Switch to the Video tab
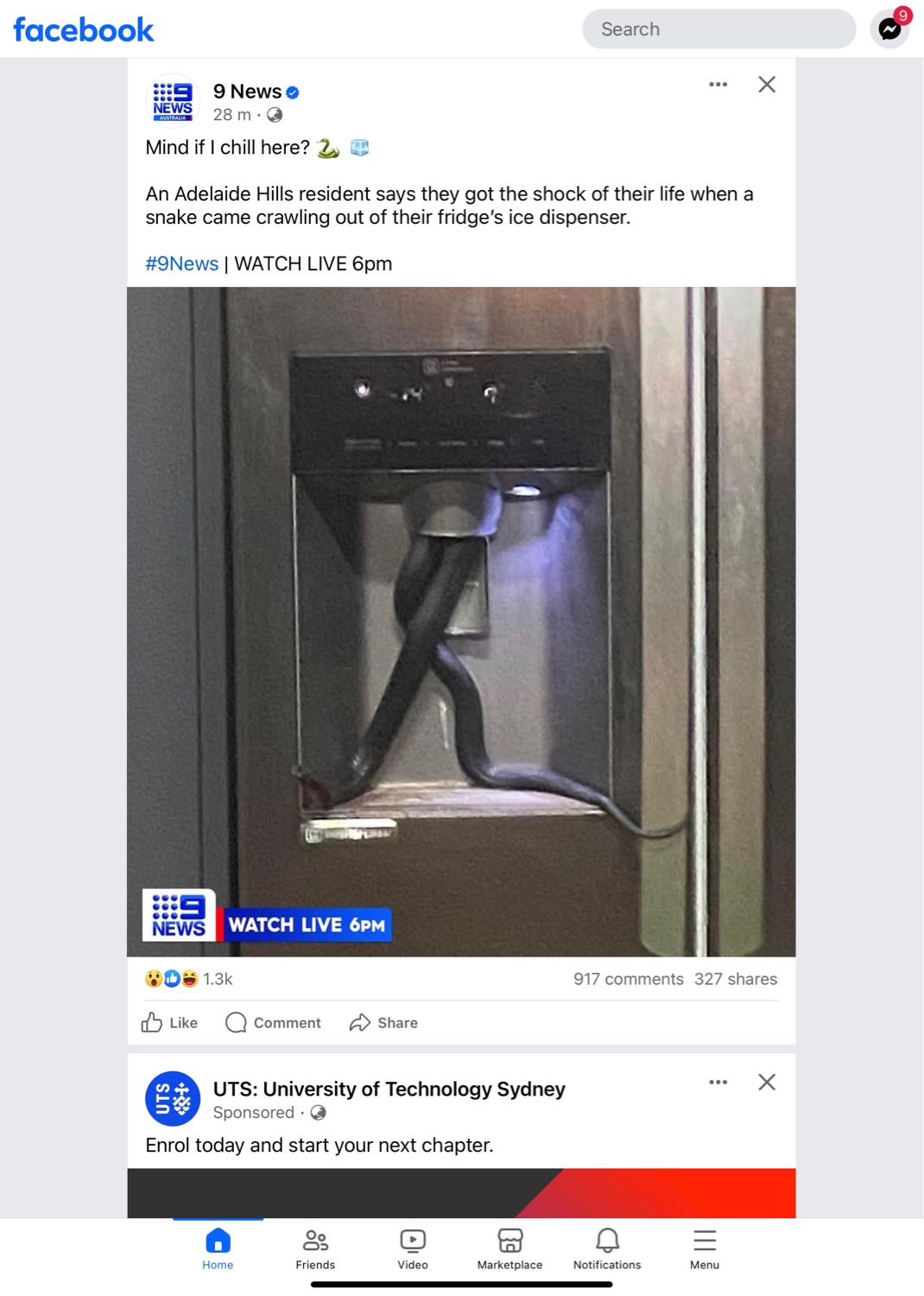The width and height of the screenshot is (924, 1296). pos(413,1249)
